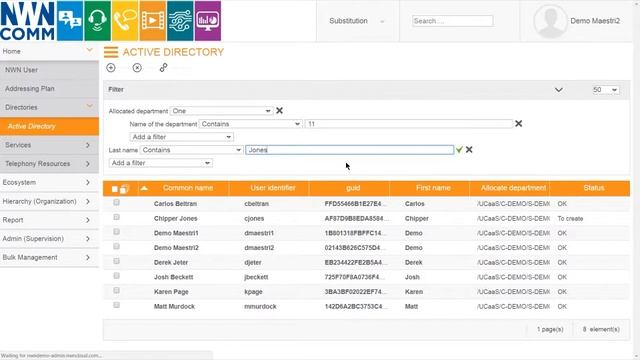640x360 pixels.
Task: Open the department name 'Contains' dropdown
Action: (251, 124)
